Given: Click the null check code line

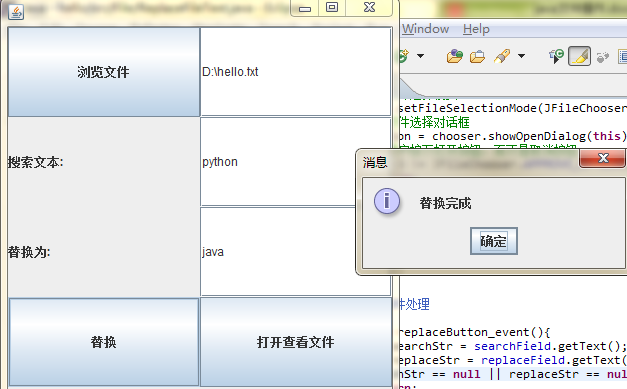Looking at the screenshot, I should 513,374.
